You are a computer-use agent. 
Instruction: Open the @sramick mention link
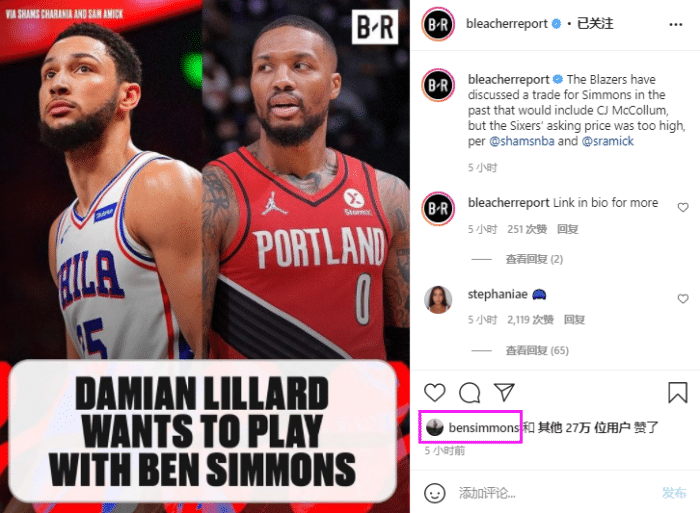(x=608, y=141)
